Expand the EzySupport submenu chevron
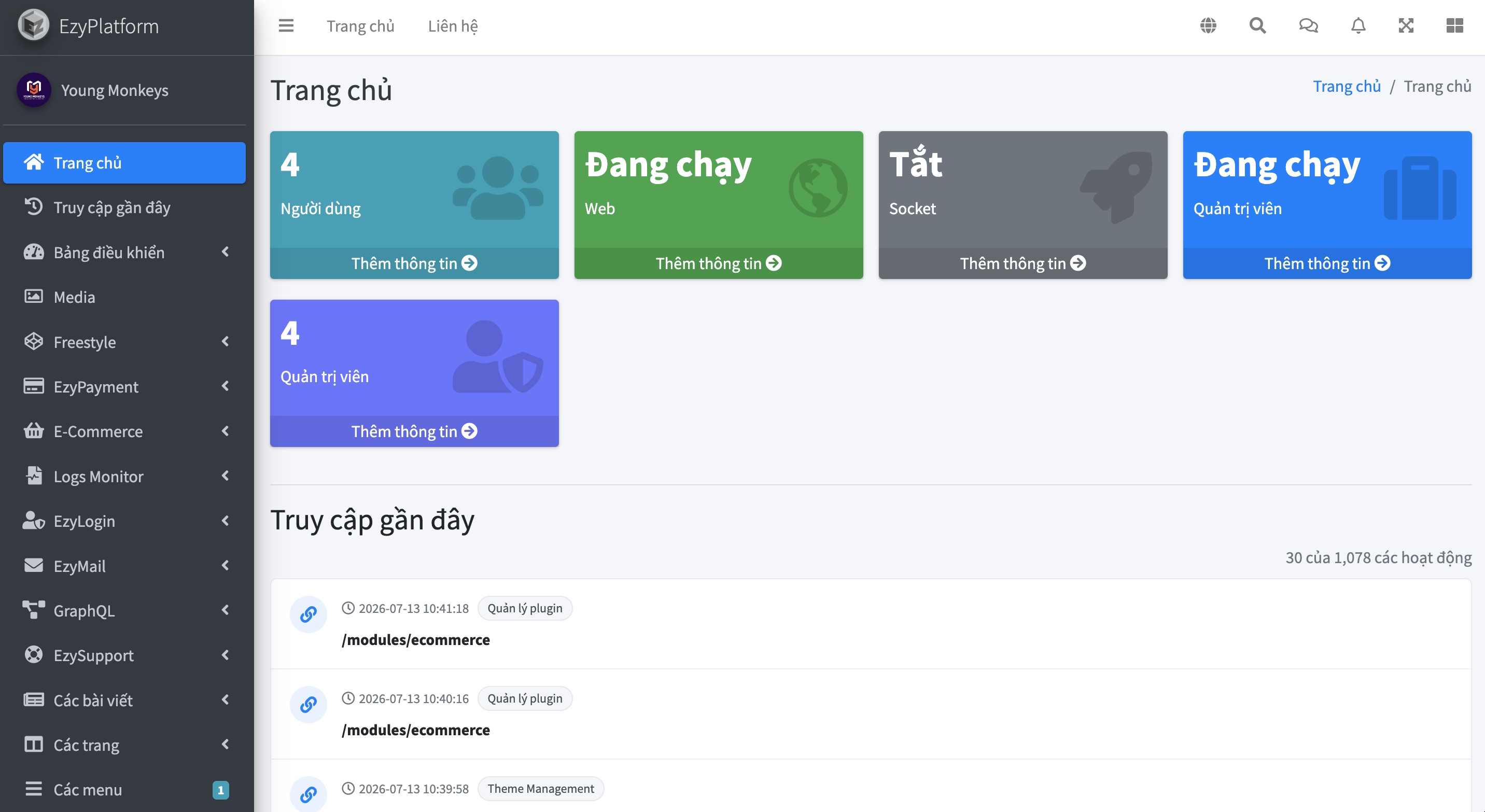The image size is (1485, 812). pyautogui.click(x=226, y=655)
